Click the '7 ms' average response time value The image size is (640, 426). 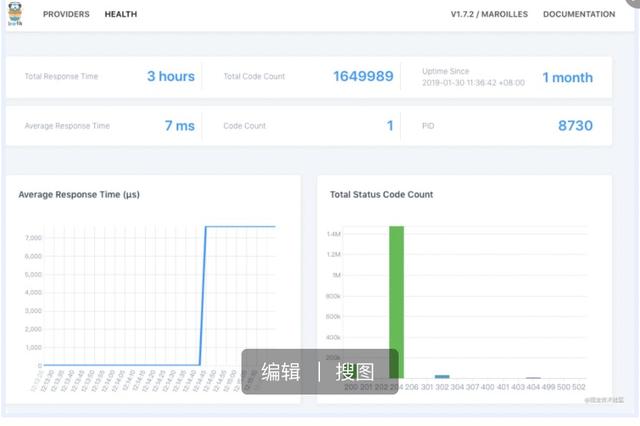180,126
